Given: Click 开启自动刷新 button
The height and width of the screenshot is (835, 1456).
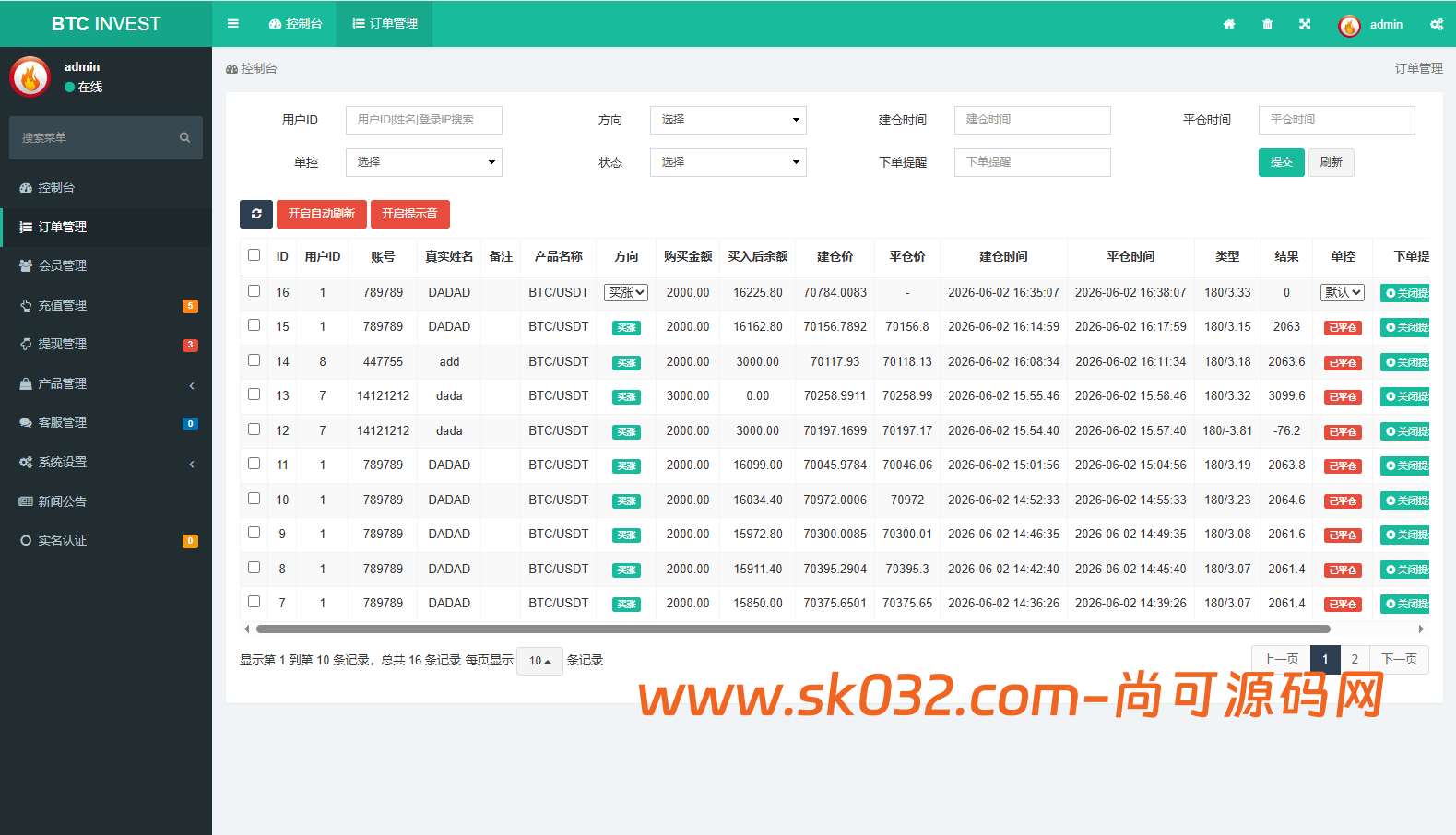Looking at the screenshot, I should 322,214.
